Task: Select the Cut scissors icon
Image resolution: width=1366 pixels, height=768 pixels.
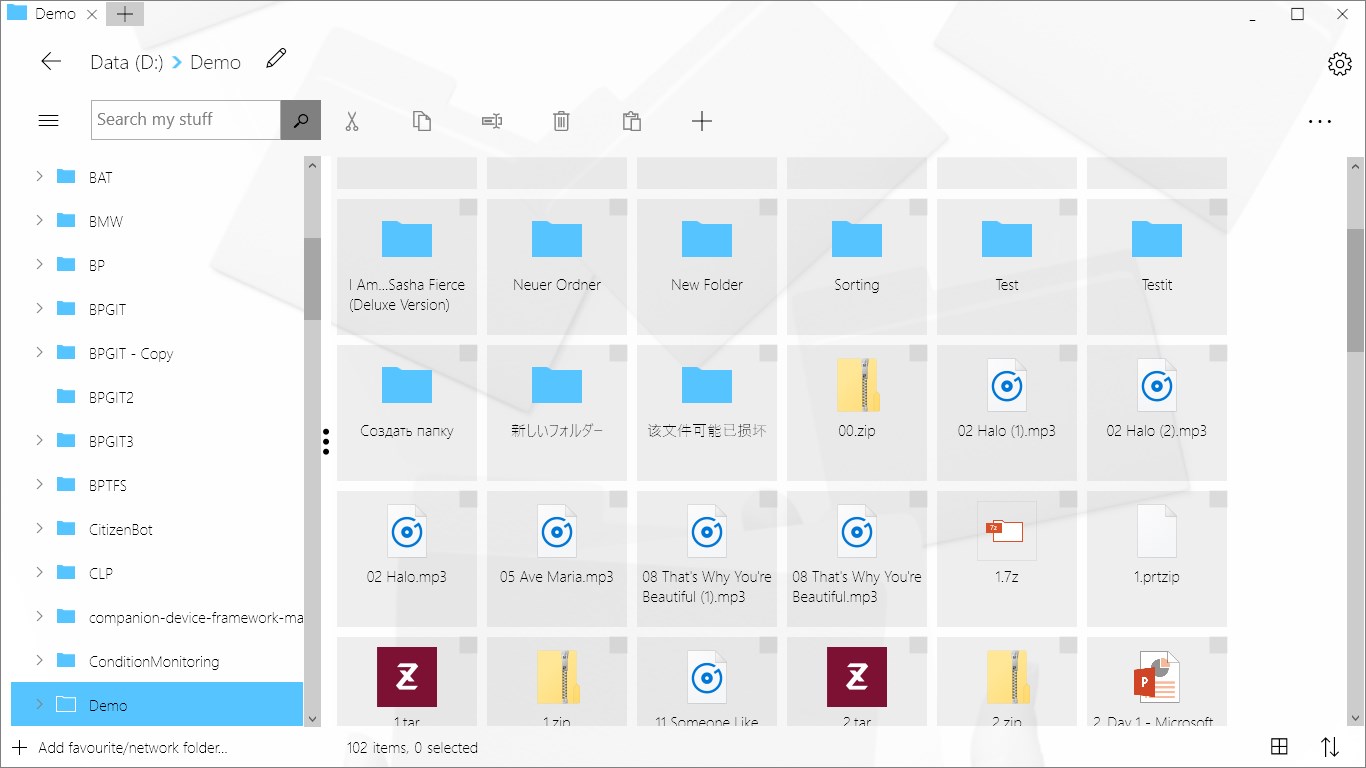Action: 352,120
